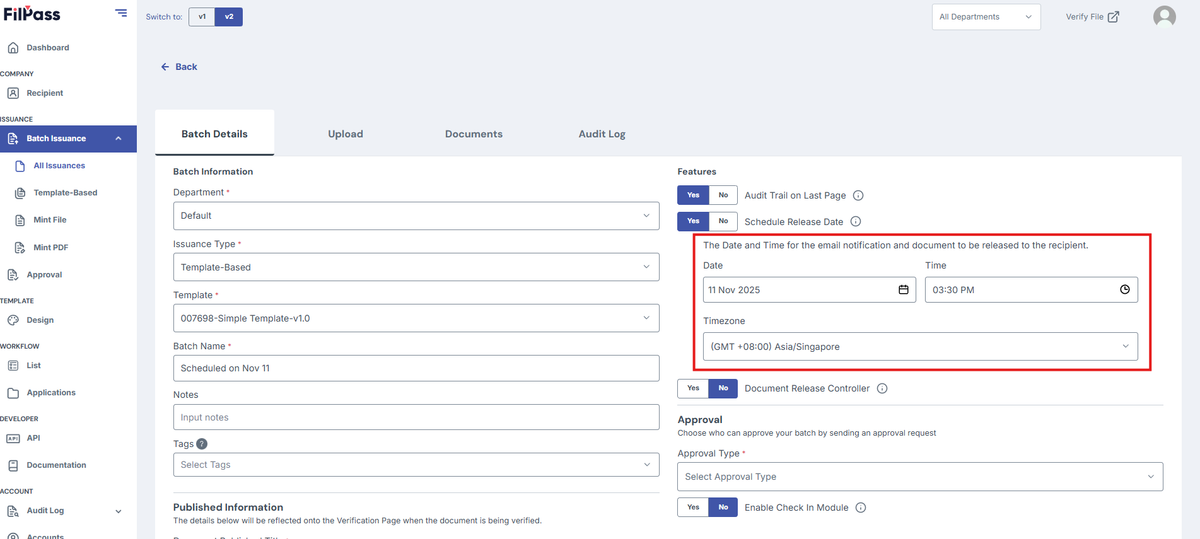Open Documentation from sidebar
Viewport: 1200px width, 539px height.
(56, 465)
